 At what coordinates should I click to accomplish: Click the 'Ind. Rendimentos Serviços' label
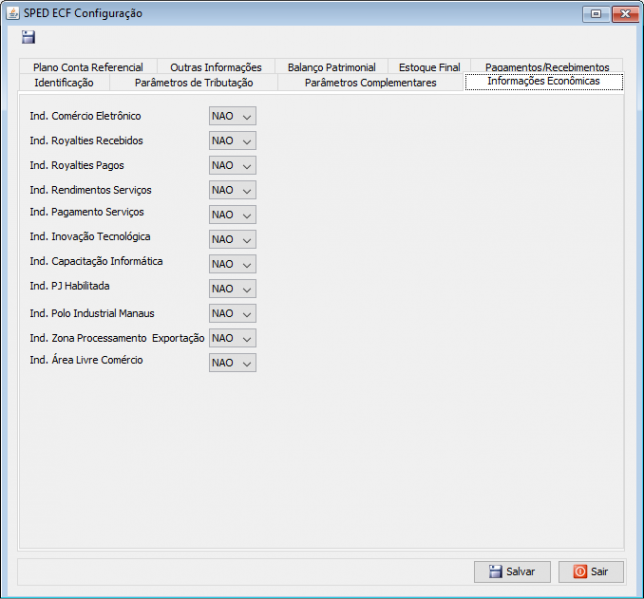[x=90, y=190]
